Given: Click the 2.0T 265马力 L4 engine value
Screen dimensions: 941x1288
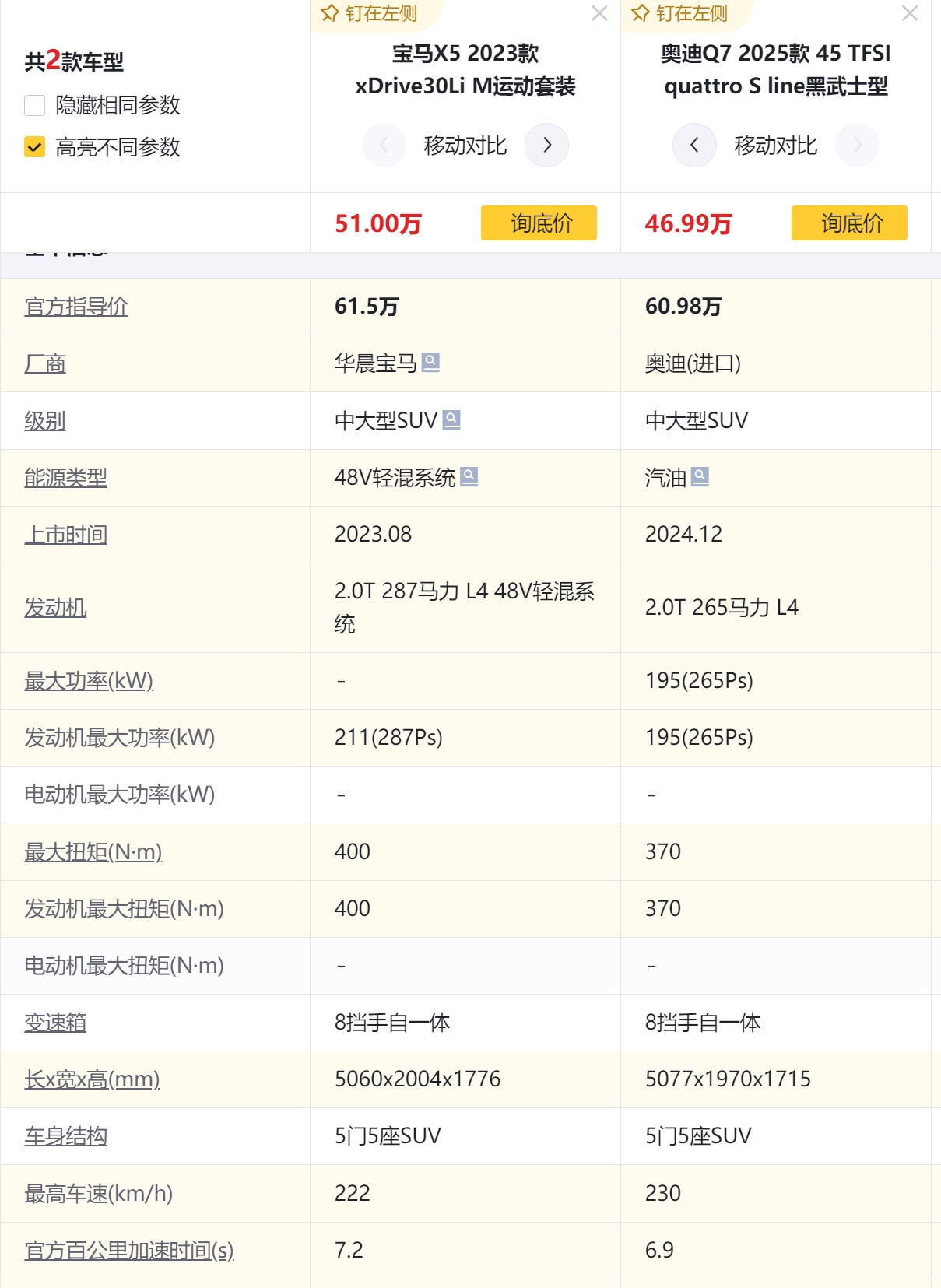Looking at the screenshot, I should (722, 608).
